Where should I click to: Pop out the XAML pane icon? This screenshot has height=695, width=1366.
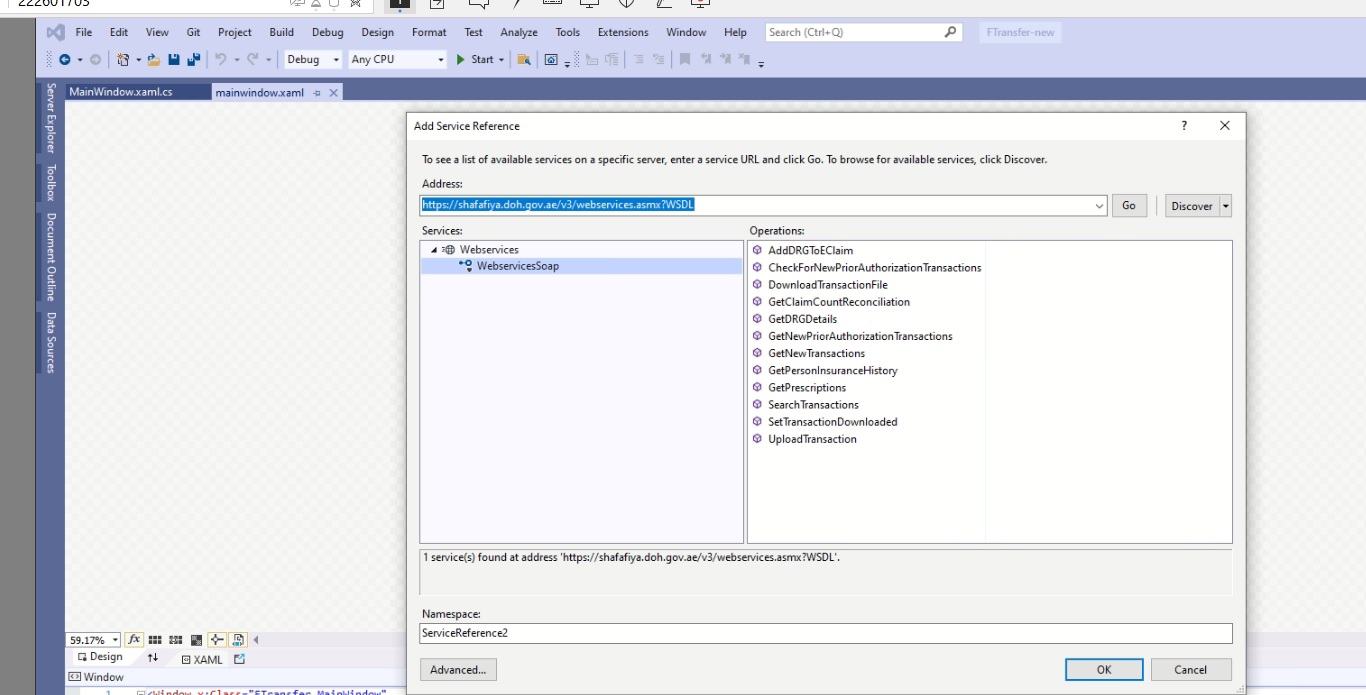pos(239,659)
